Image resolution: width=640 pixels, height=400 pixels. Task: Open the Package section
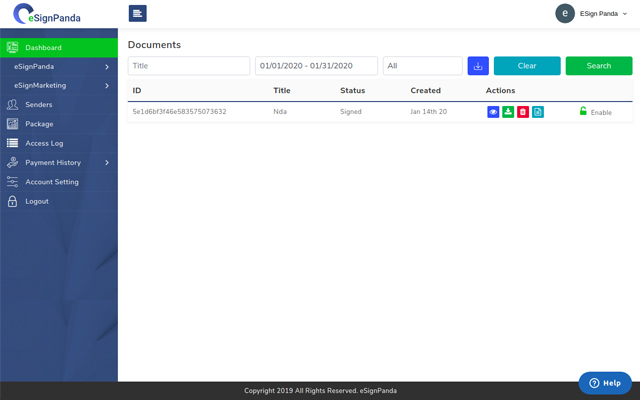(59, 124)
